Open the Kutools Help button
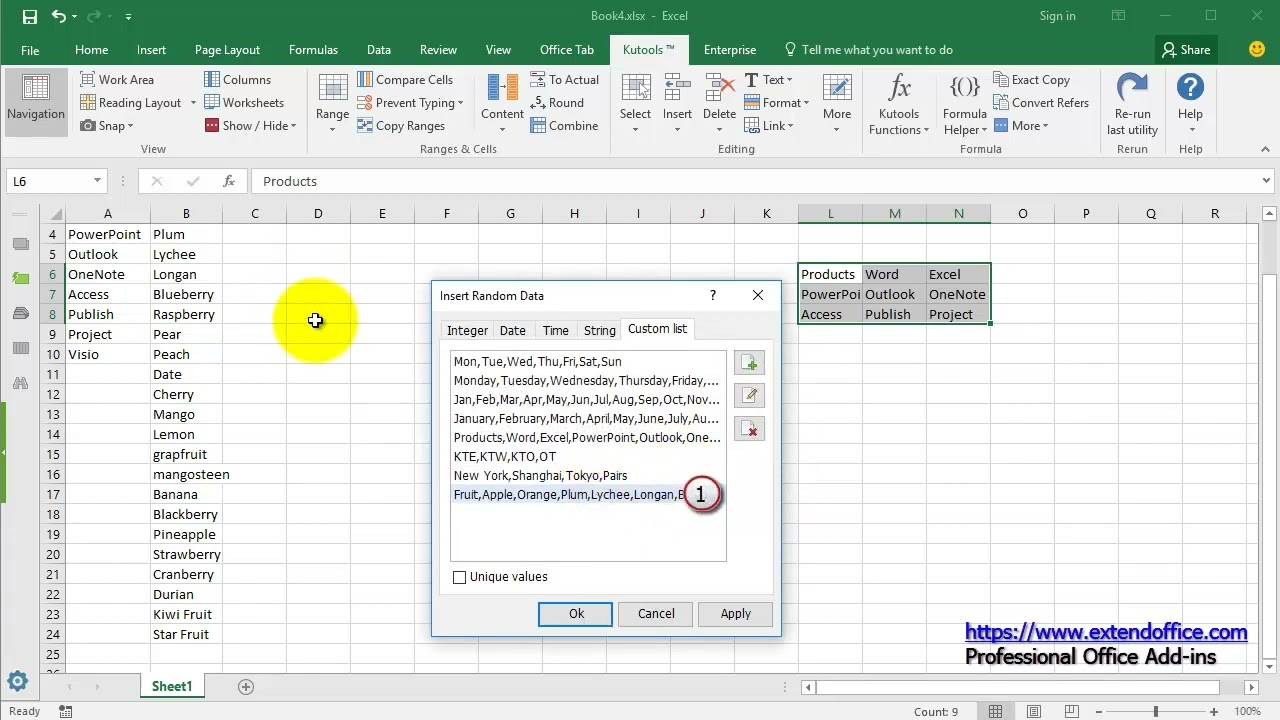1280x720 pixels. coord(1190,104)
